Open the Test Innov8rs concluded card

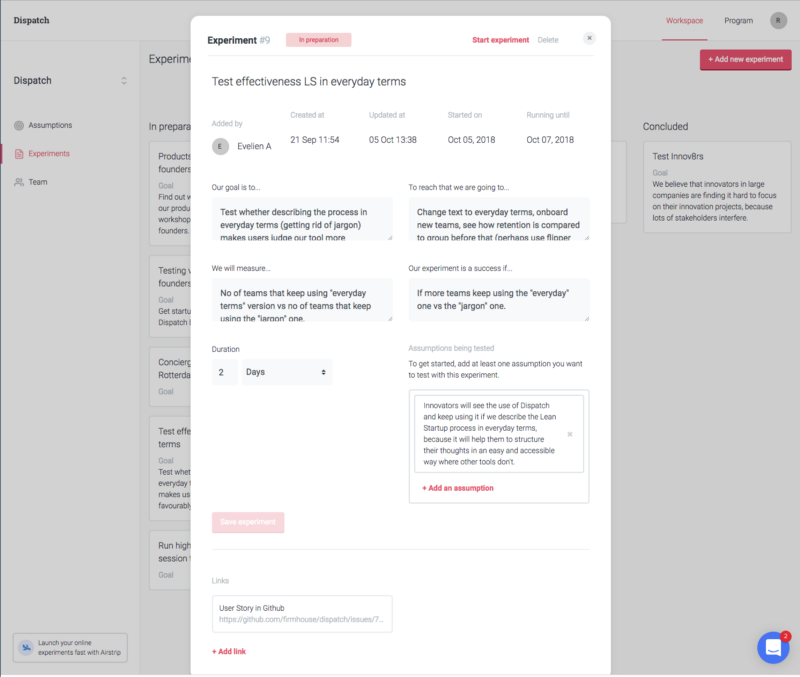717,187
